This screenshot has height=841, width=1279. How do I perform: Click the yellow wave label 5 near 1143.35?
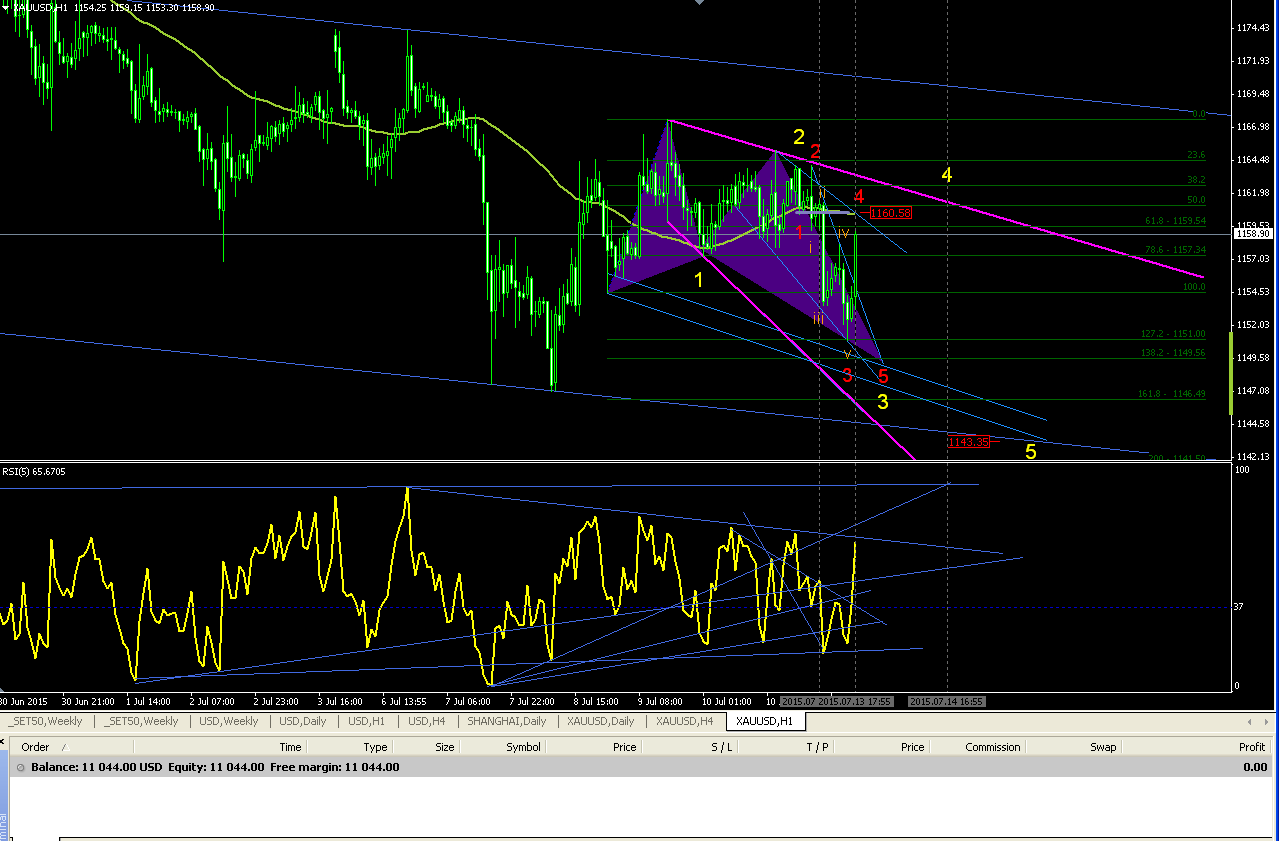coord(1031,452)
